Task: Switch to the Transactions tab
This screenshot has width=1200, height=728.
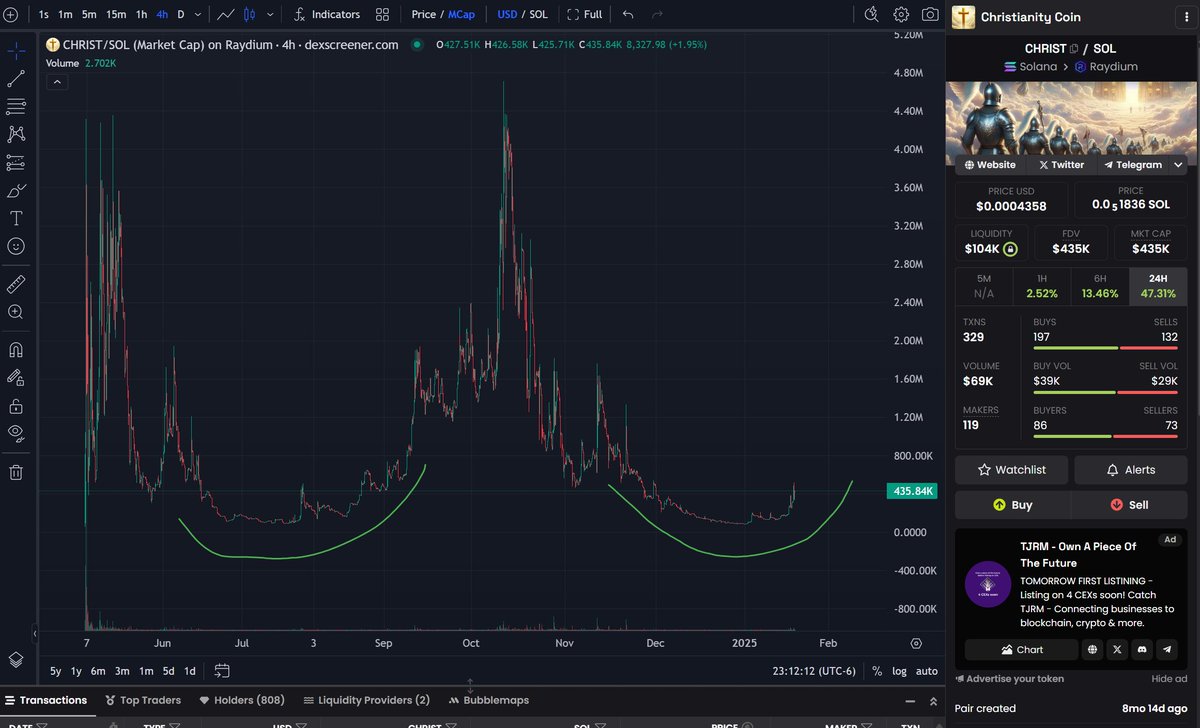Action: point(45,700)
